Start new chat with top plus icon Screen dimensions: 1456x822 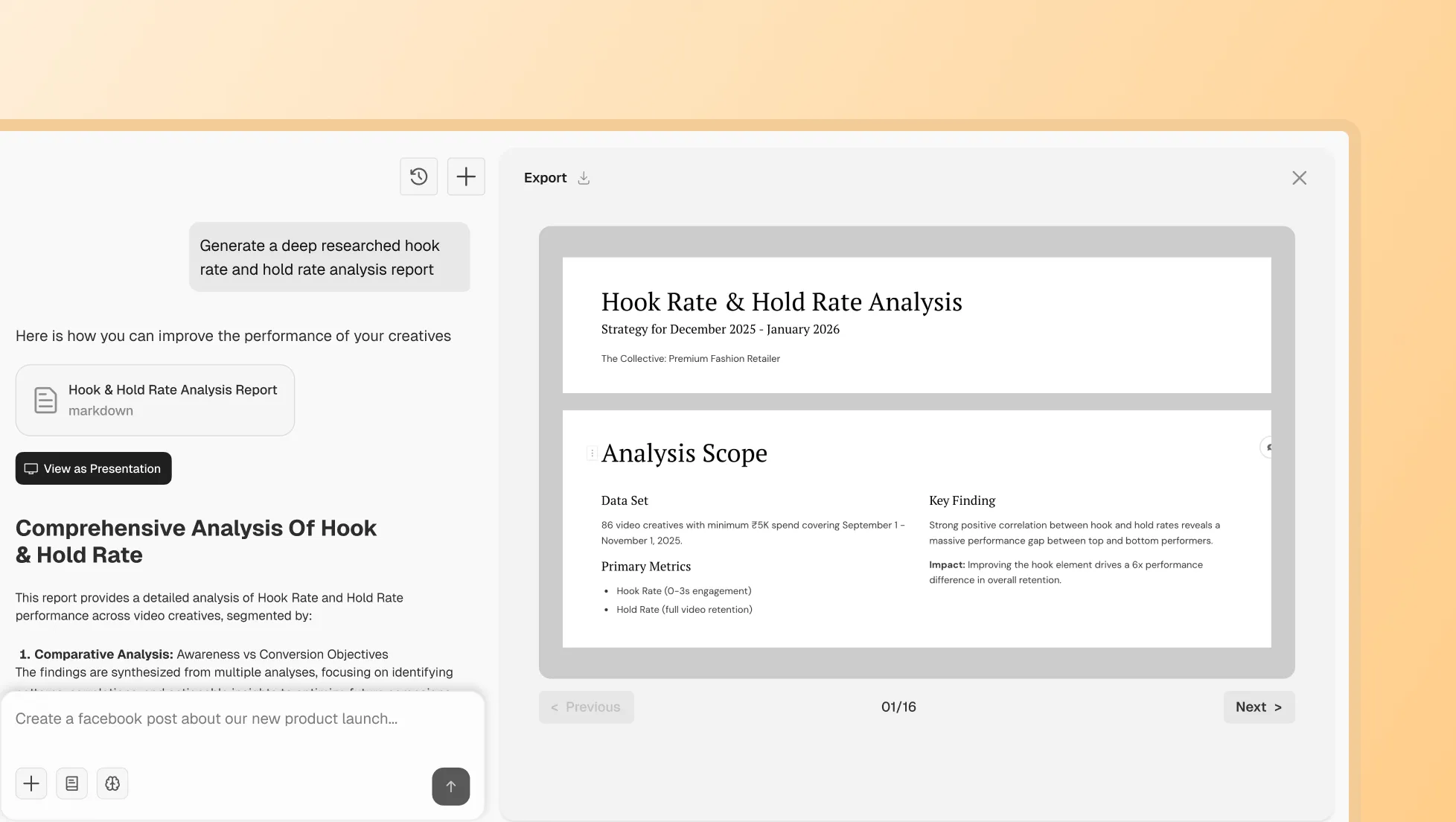click(x=466, y=176)
